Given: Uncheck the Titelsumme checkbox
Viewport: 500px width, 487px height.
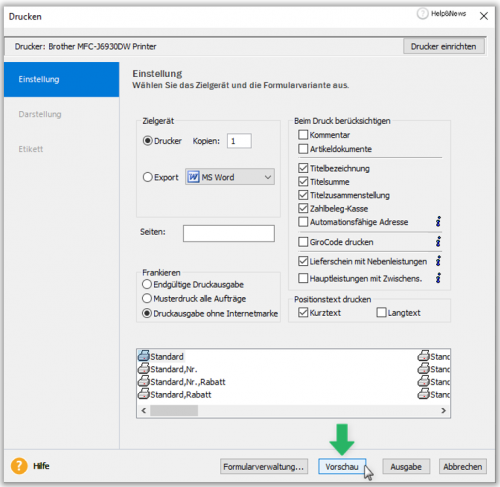Looking at the screenshot, I should (x=303, y=182).
